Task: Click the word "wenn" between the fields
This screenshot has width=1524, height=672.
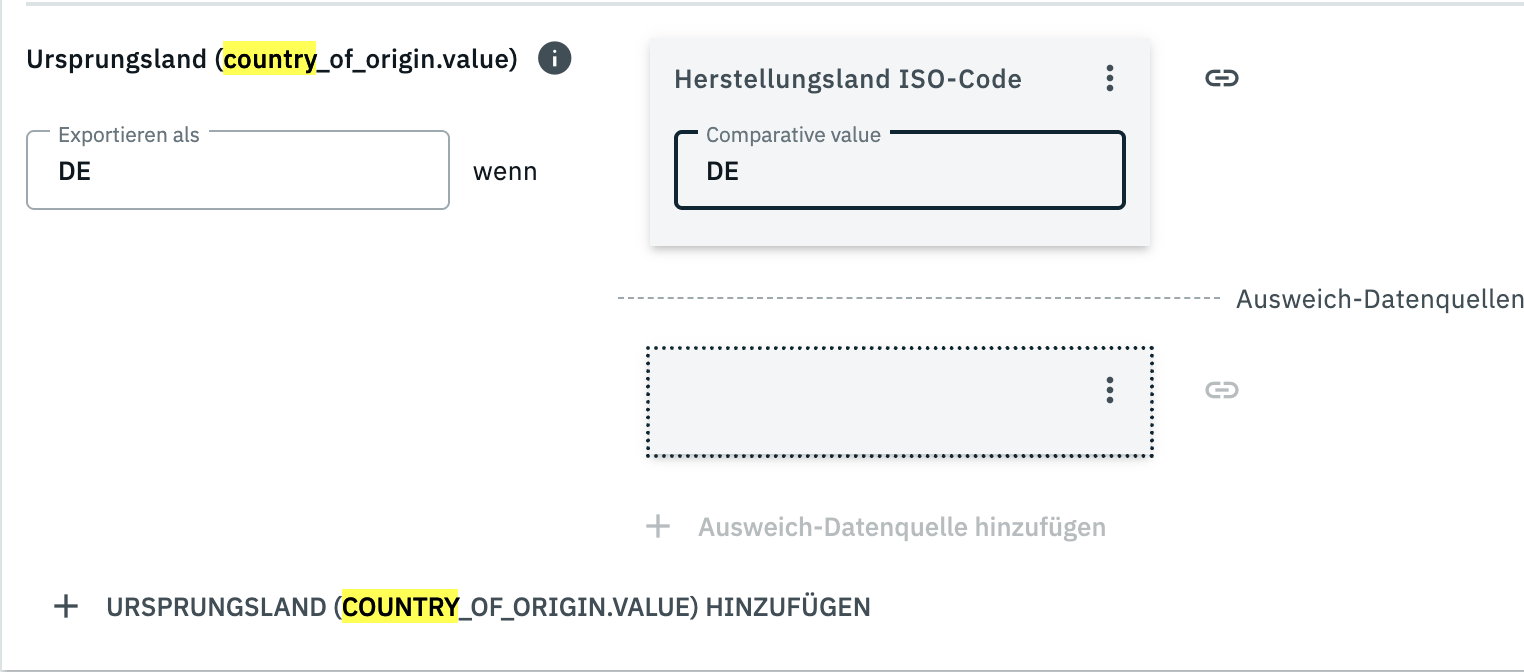Action: click(x=505, y=172)
